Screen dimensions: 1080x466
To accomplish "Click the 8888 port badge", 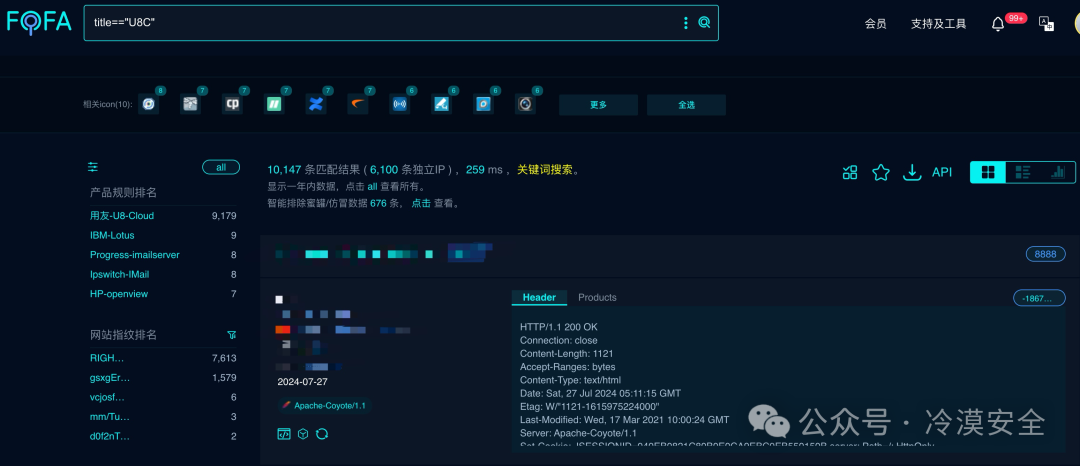I will click(x=1046, y=254).
